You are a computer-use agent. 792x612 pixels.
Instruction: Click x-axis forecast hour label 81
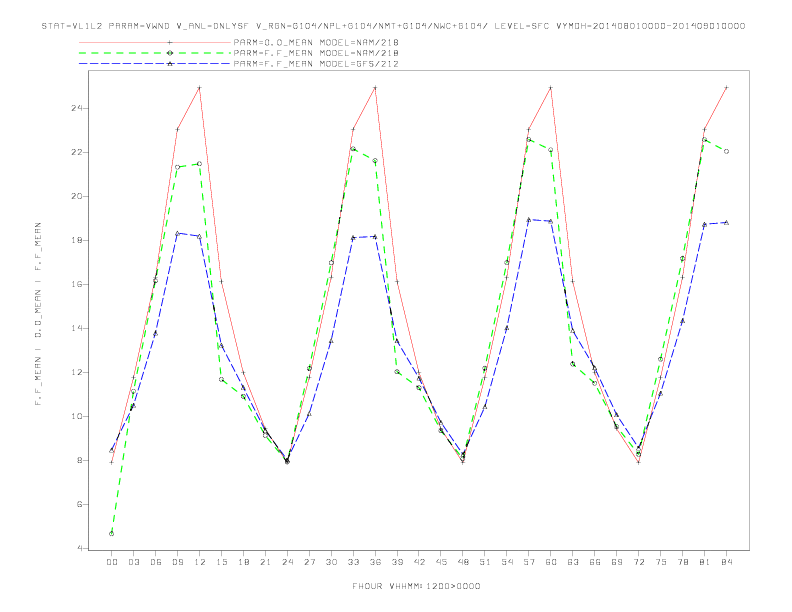pos(705,562)
